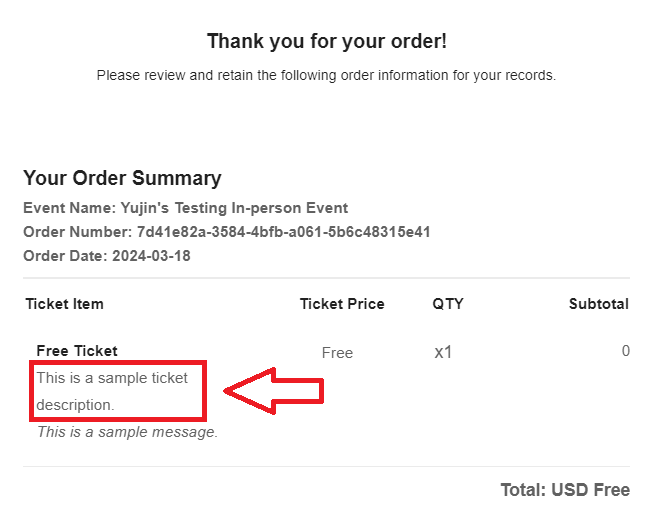
Task: Click the "Please review and retain" subtitle
Action: 326,75
